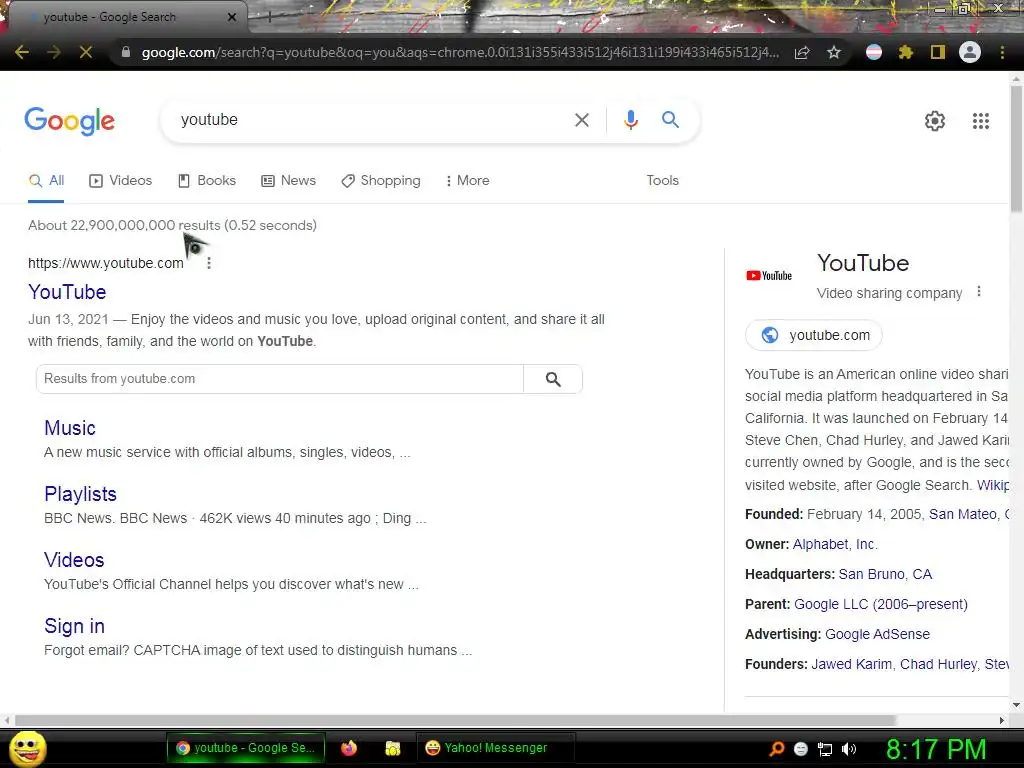
Task: Click the site search magnifier button
Action: [x=553, y=379]
